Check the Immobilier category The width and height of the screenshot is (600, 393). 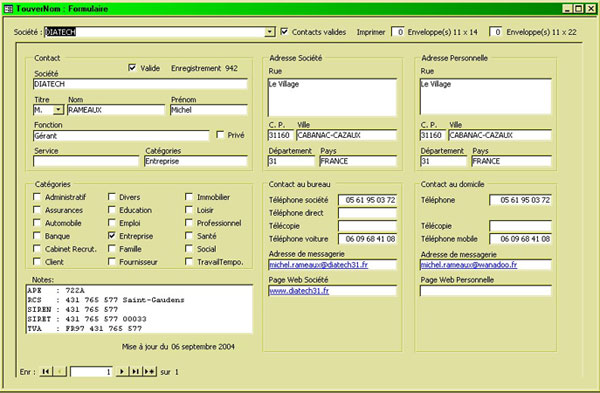pos(189,197)
